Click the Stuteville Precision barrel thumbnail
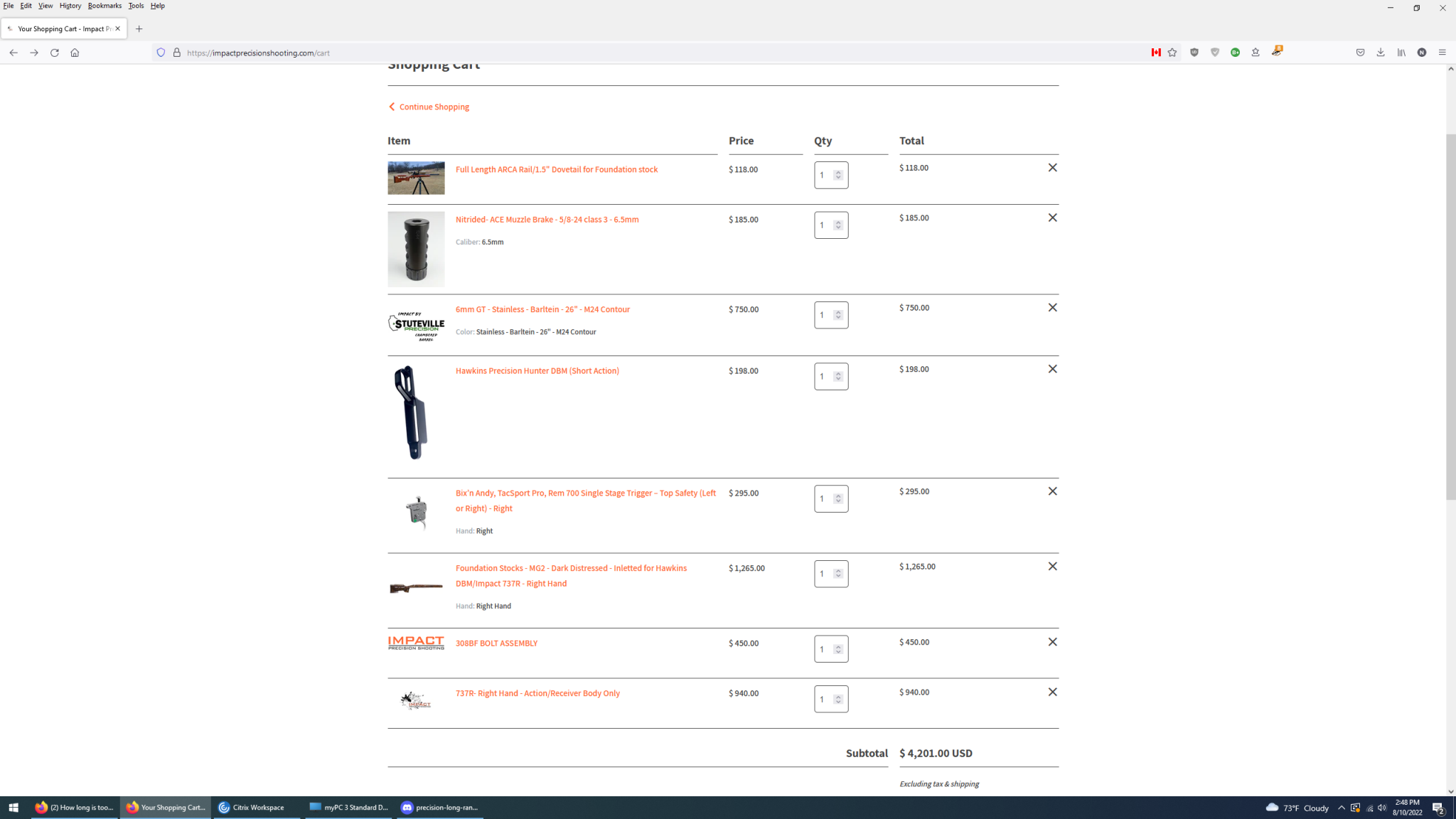Image resolution: width=1456 pixels, height=819 pixels. pos(416,326)
